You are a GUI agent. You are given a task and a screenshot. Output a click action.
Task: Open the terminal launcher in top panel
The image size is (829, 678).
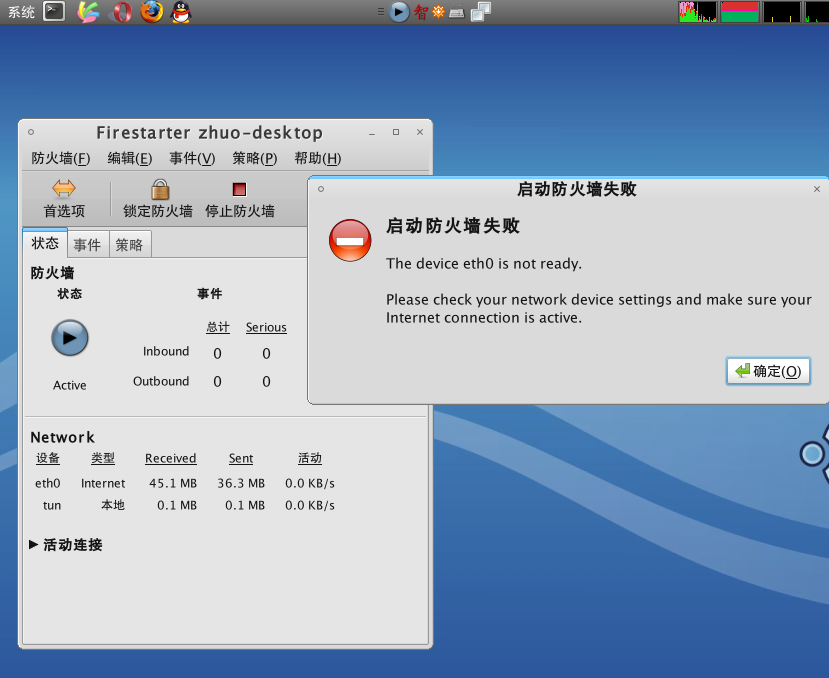pyautogui.click(x=54, y=11)
